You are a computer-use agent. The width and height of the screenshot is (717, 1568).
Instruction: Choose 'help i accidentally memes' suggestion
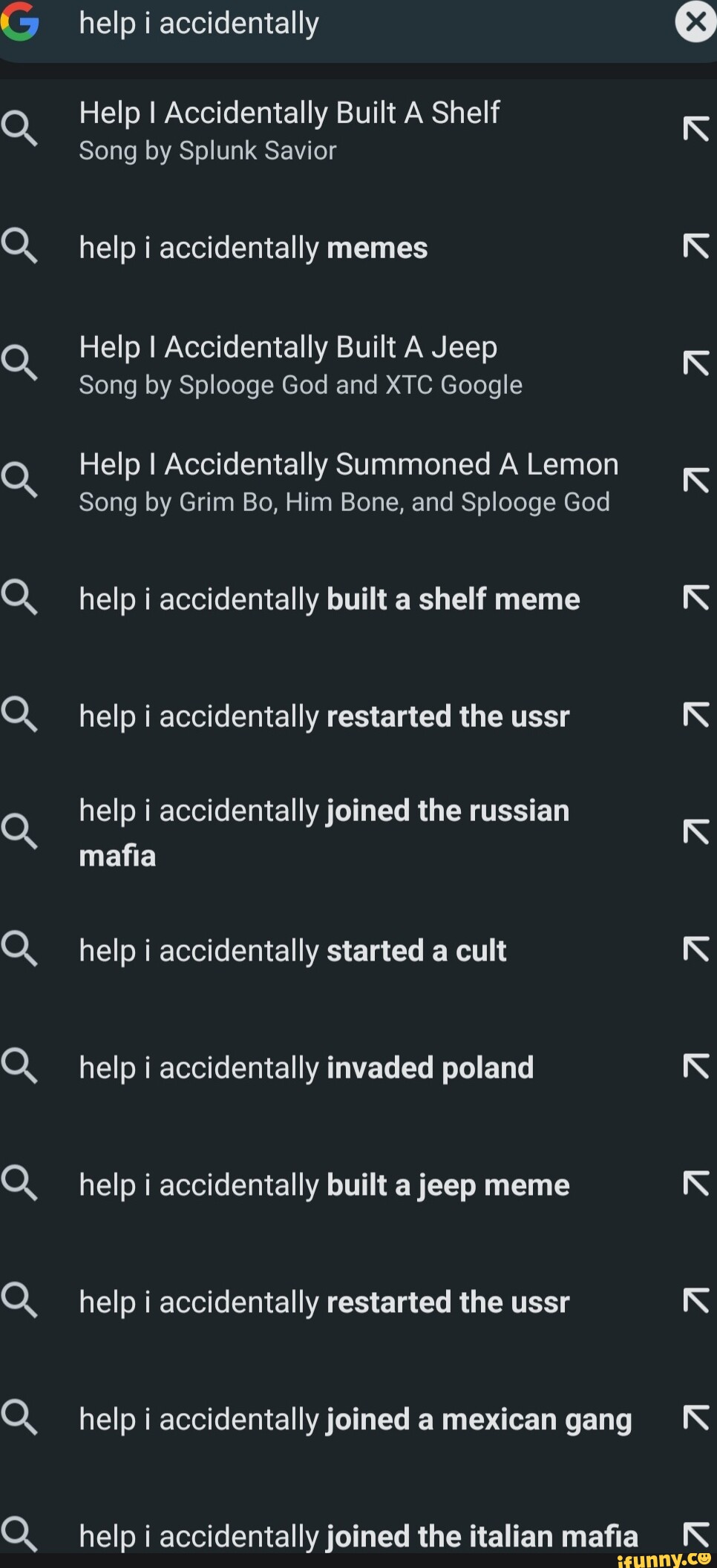[x=253, y=248]
